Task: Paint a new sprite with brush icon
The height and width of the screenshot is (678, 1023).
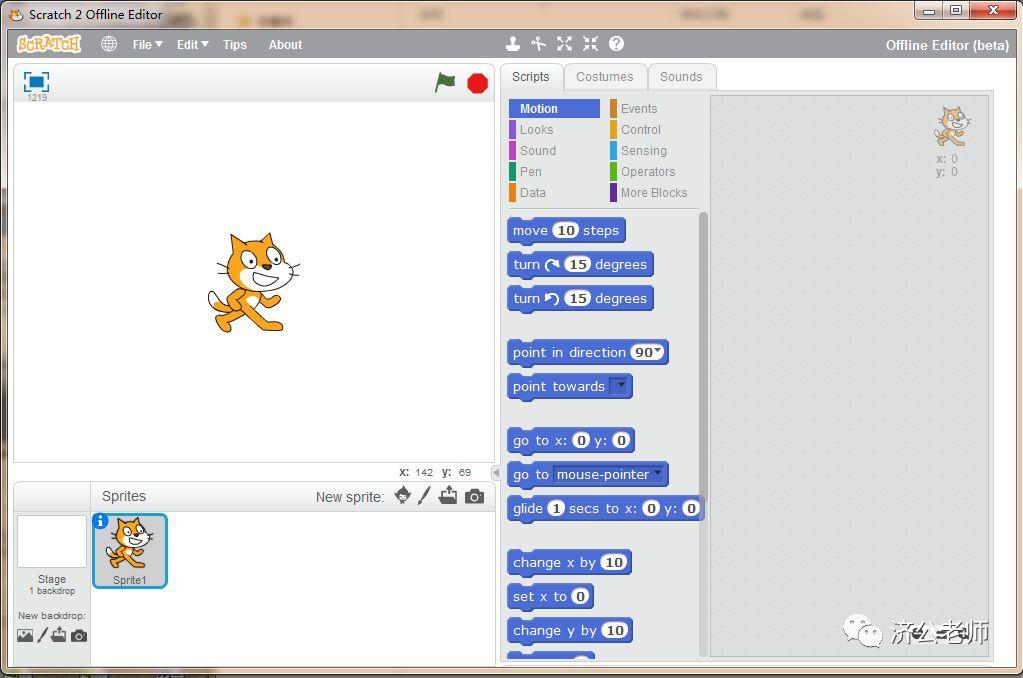Action: click(x=425, y=496)
